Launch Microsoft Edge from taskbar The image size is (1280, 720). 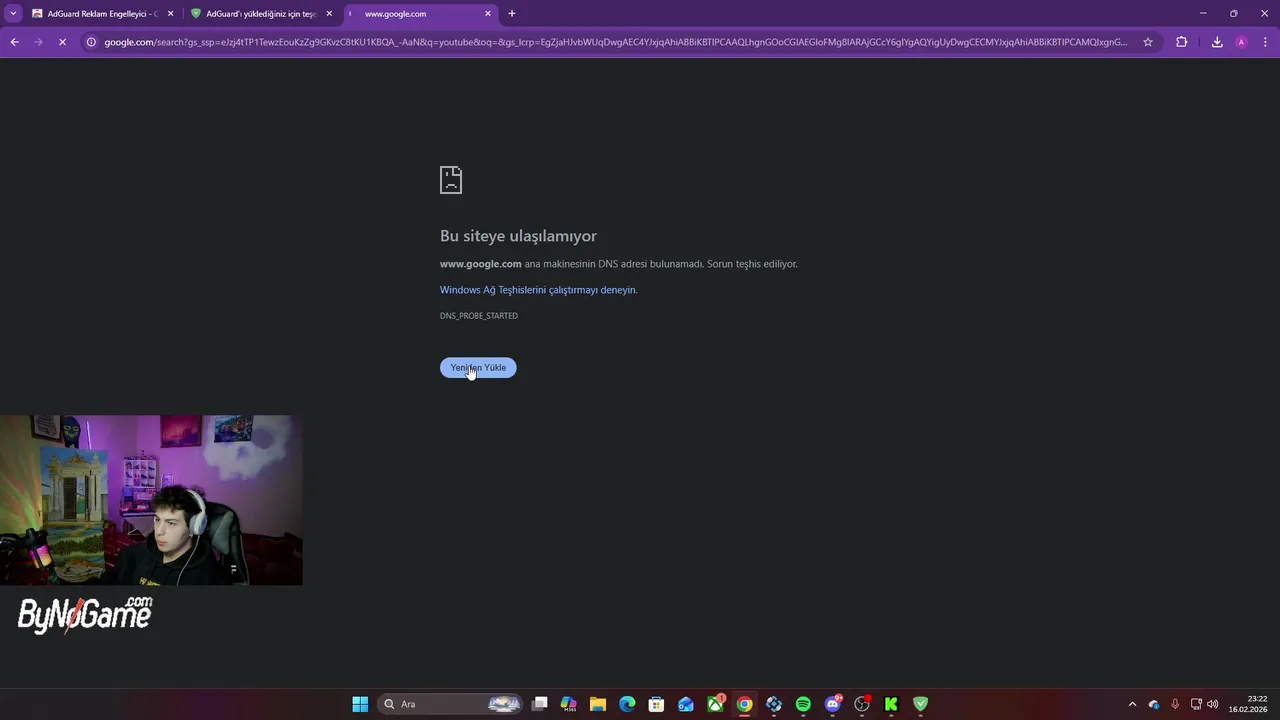(x=627, y=704)
